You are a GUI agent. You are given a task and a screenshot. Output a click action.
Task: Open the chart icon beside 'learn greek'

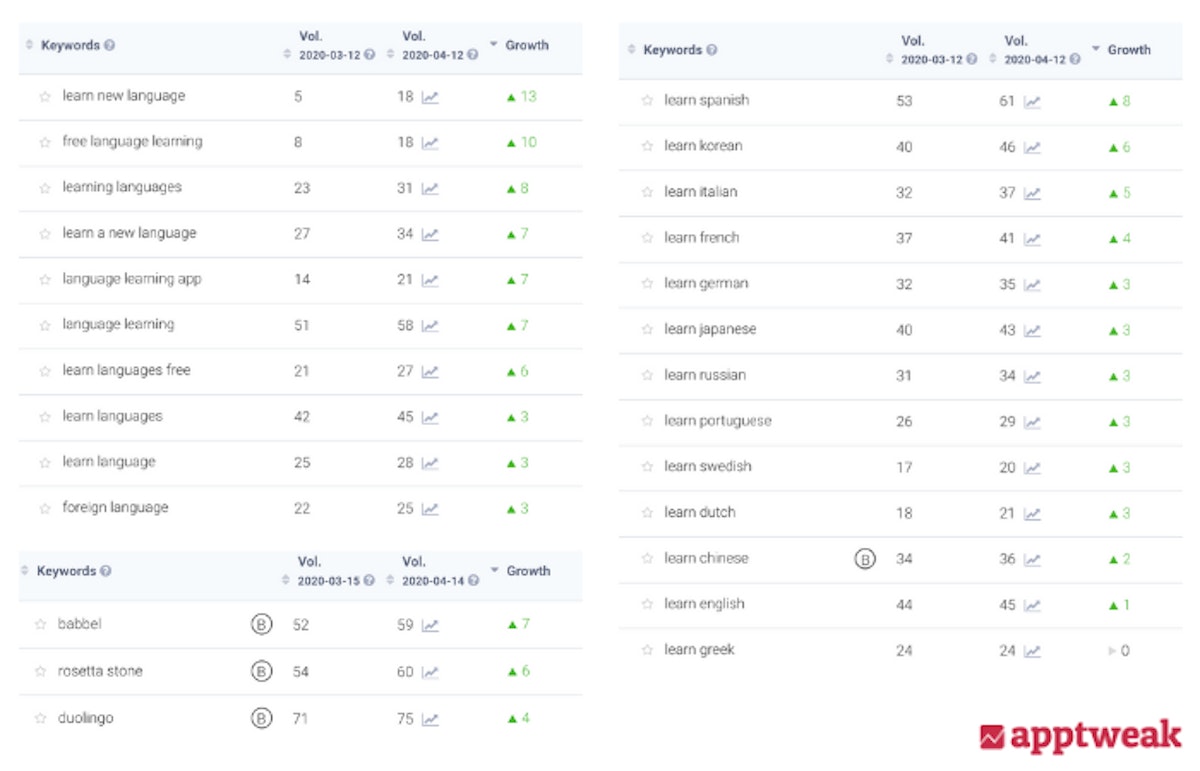coord(1032,651)
